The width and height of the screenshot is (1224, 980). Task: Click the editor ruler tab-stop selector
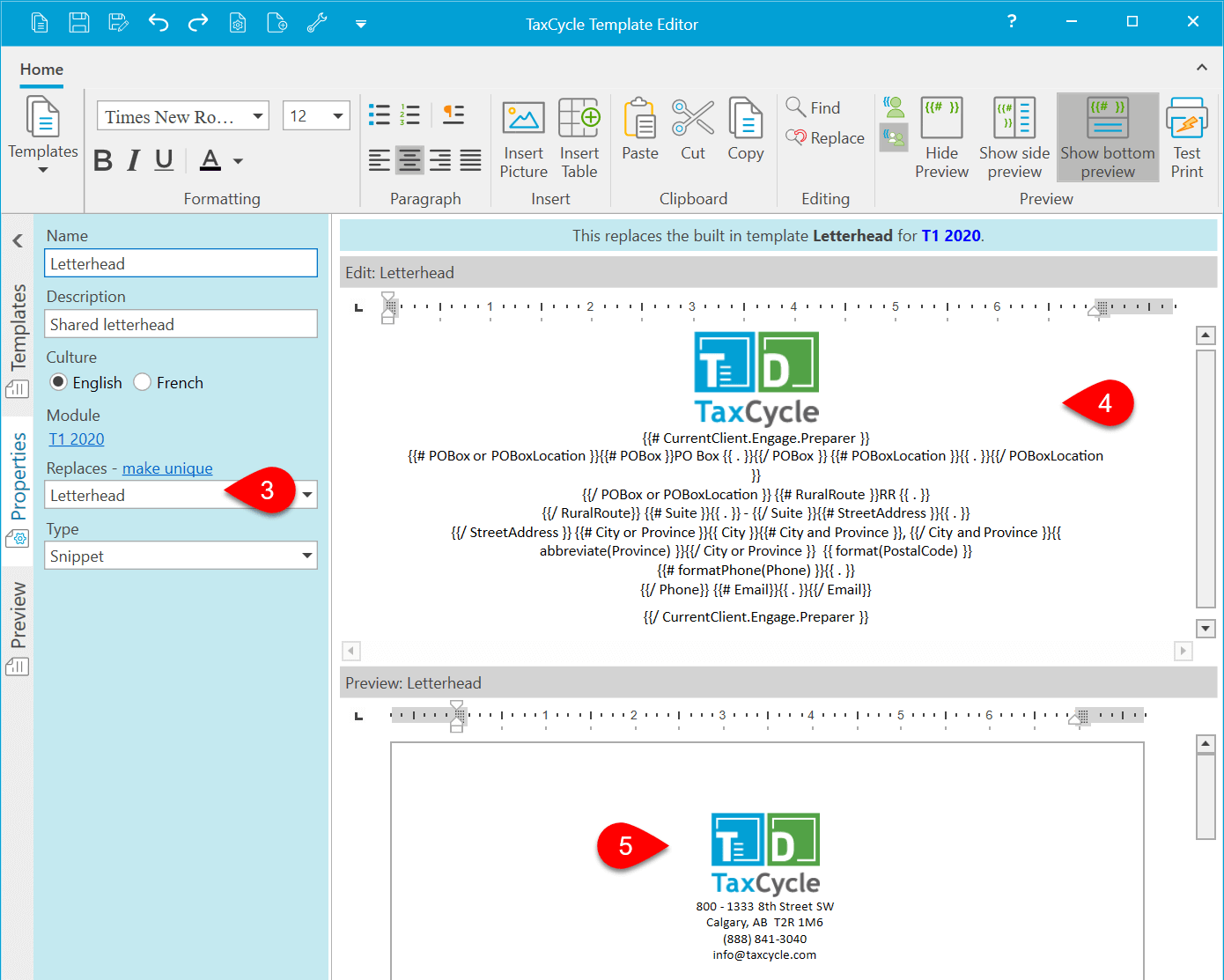tap(358, 307)
